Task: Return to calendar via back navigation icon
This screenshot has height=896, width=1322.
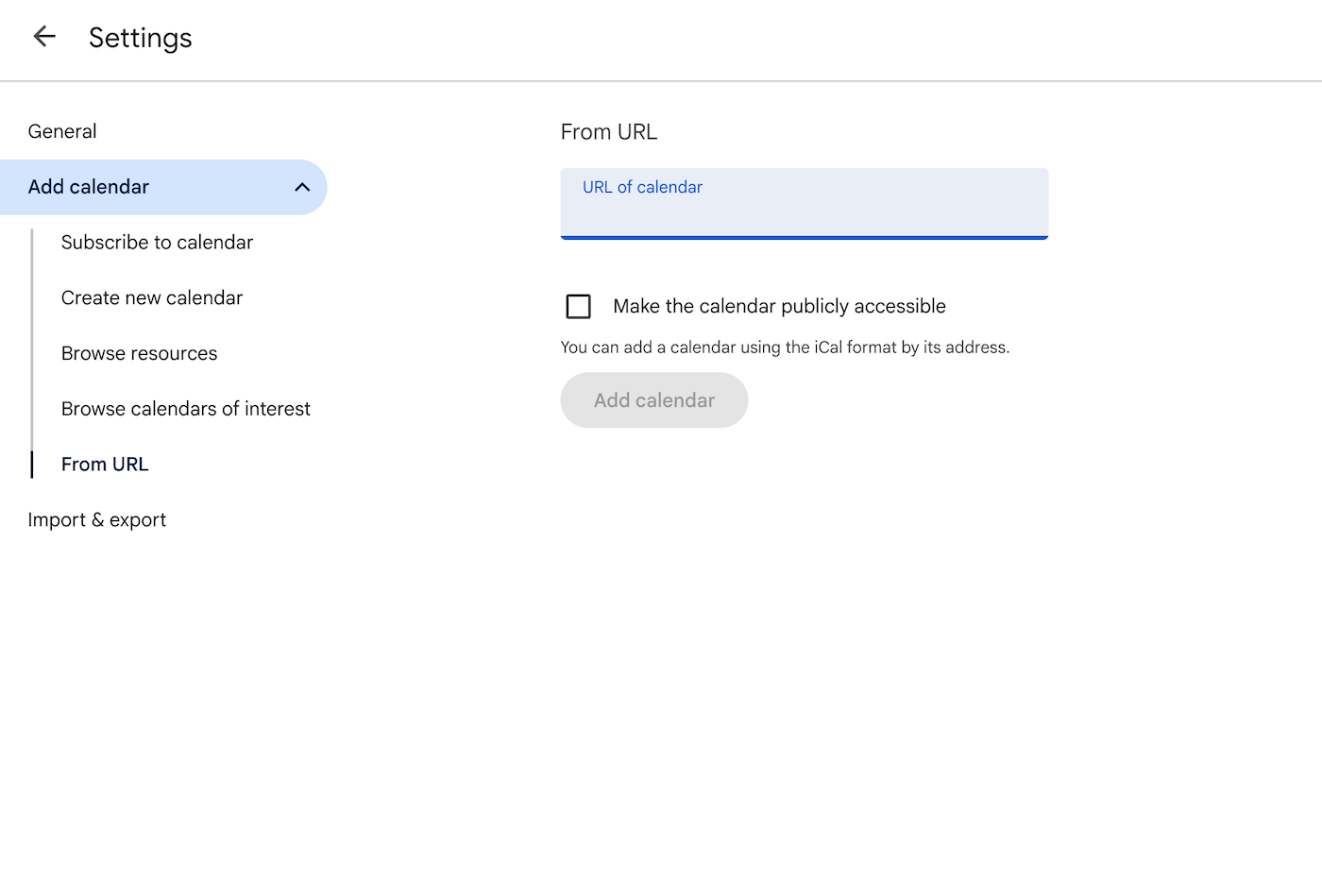Action: 44,36
